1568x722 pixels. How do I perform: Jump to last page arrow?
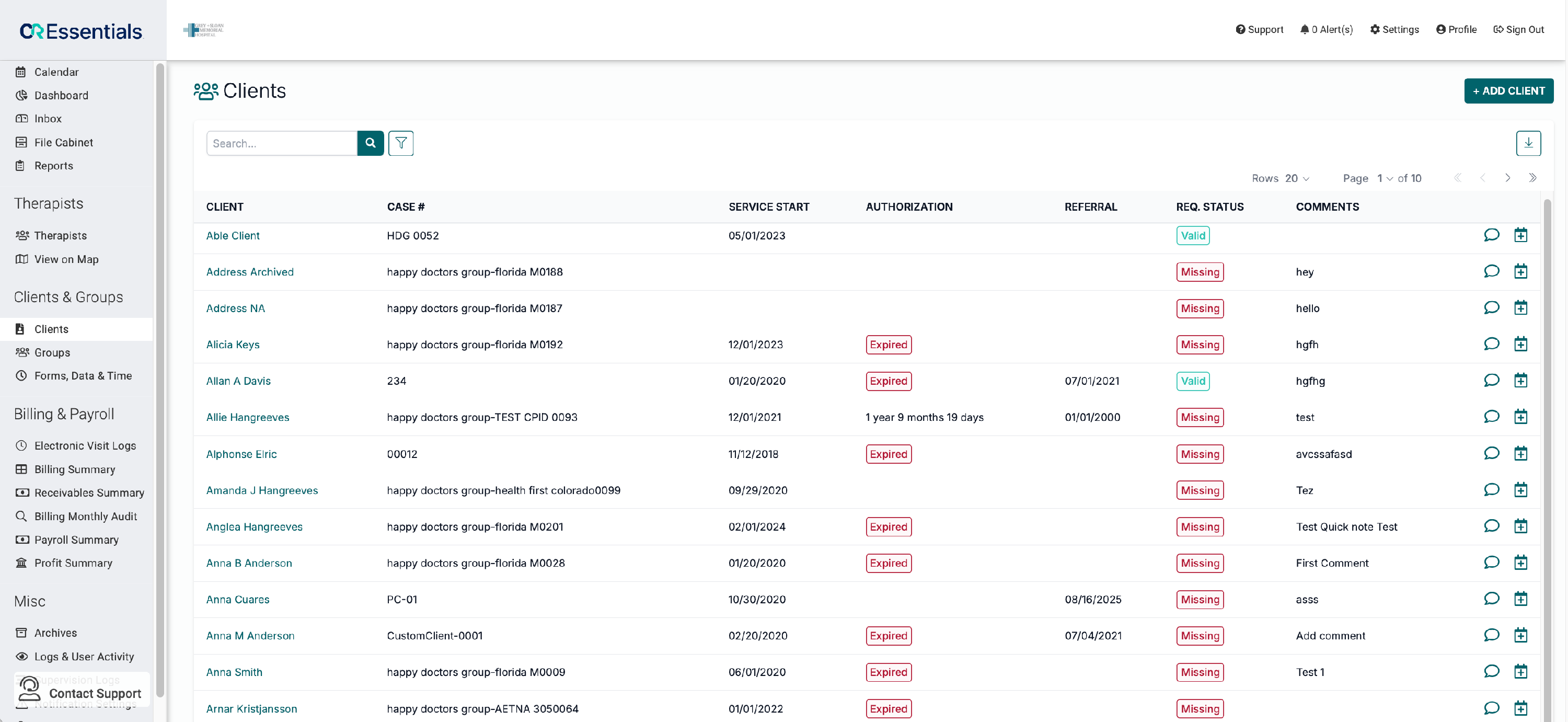pyautogui.click(x=1532, y=178)
